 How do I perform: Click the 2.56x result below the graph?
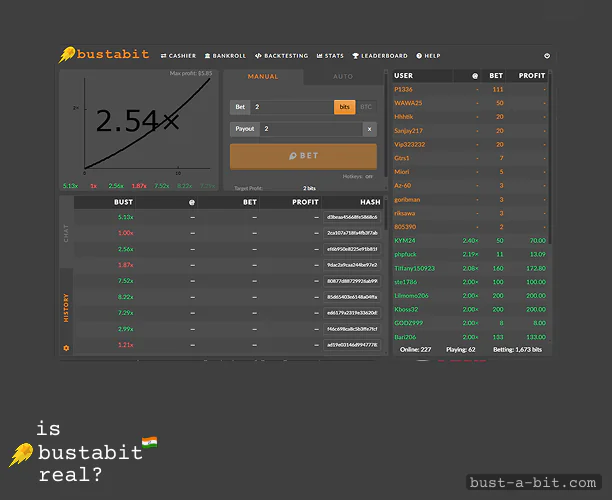pyautogui.click(x=116, y=186)
